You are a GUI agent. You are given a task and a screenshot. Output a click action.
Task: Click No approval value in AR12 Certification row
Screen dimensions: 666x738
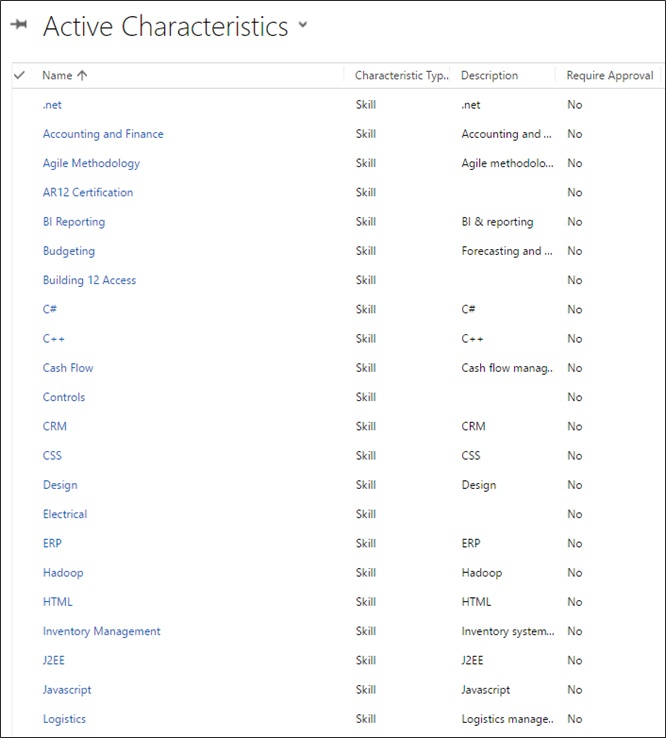coord(575,193)
